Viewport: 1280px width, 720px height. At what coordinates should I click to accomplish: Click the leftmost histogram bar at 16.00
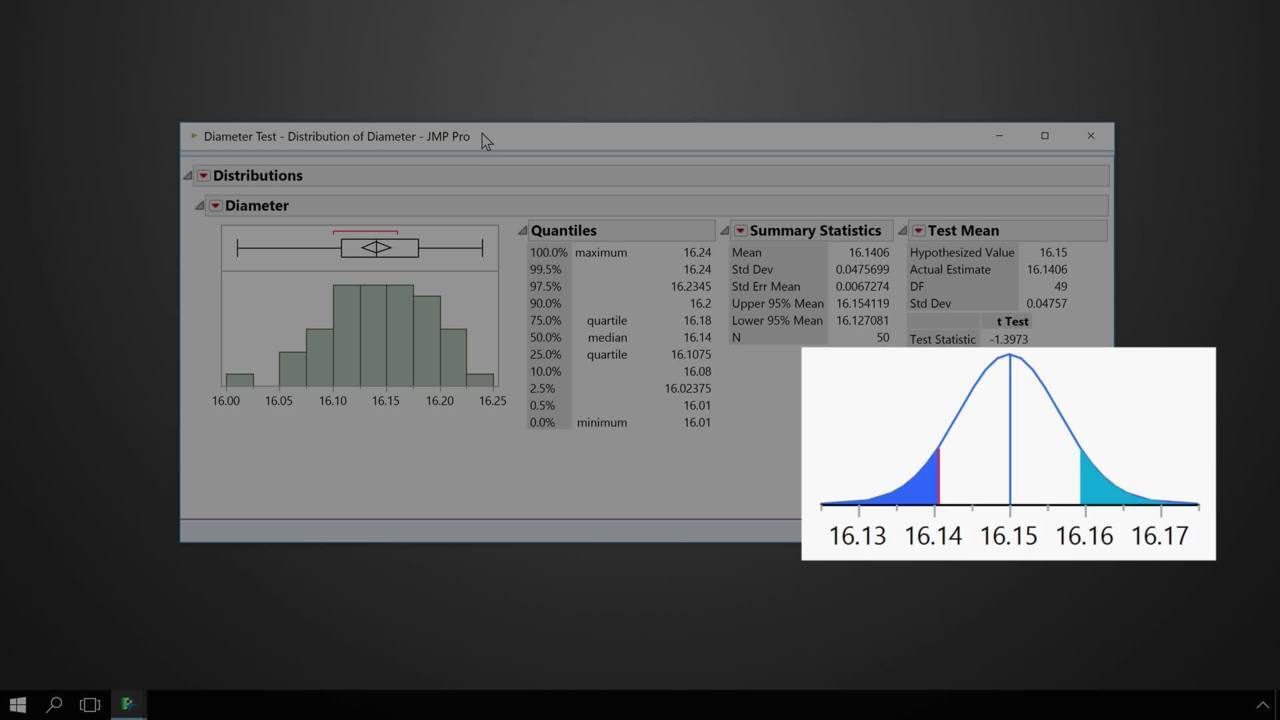[239, 380]
